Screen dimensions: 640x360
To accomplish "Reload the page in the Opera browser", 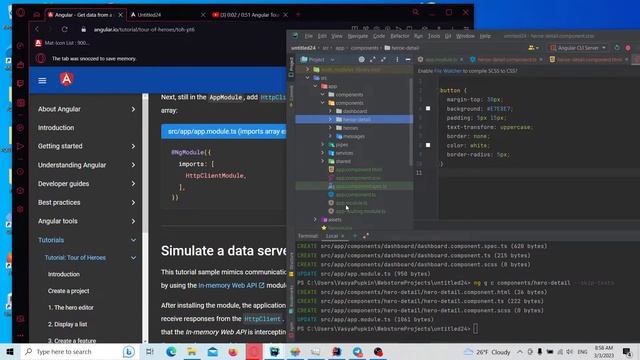I will click(x=64, y=29).
